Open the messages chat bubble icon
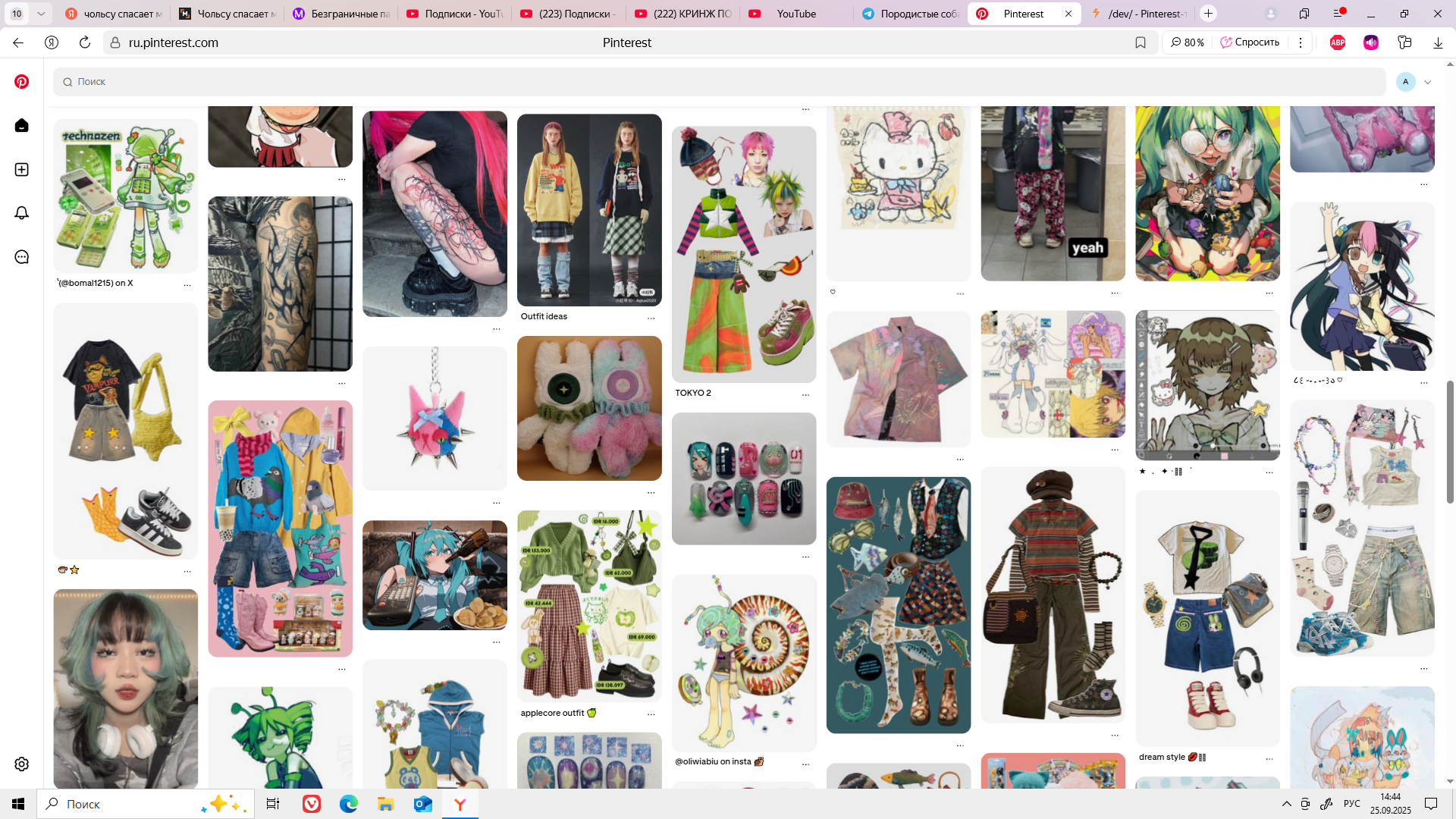Viewport: 1456px width, 819px height. pos(22,257)
